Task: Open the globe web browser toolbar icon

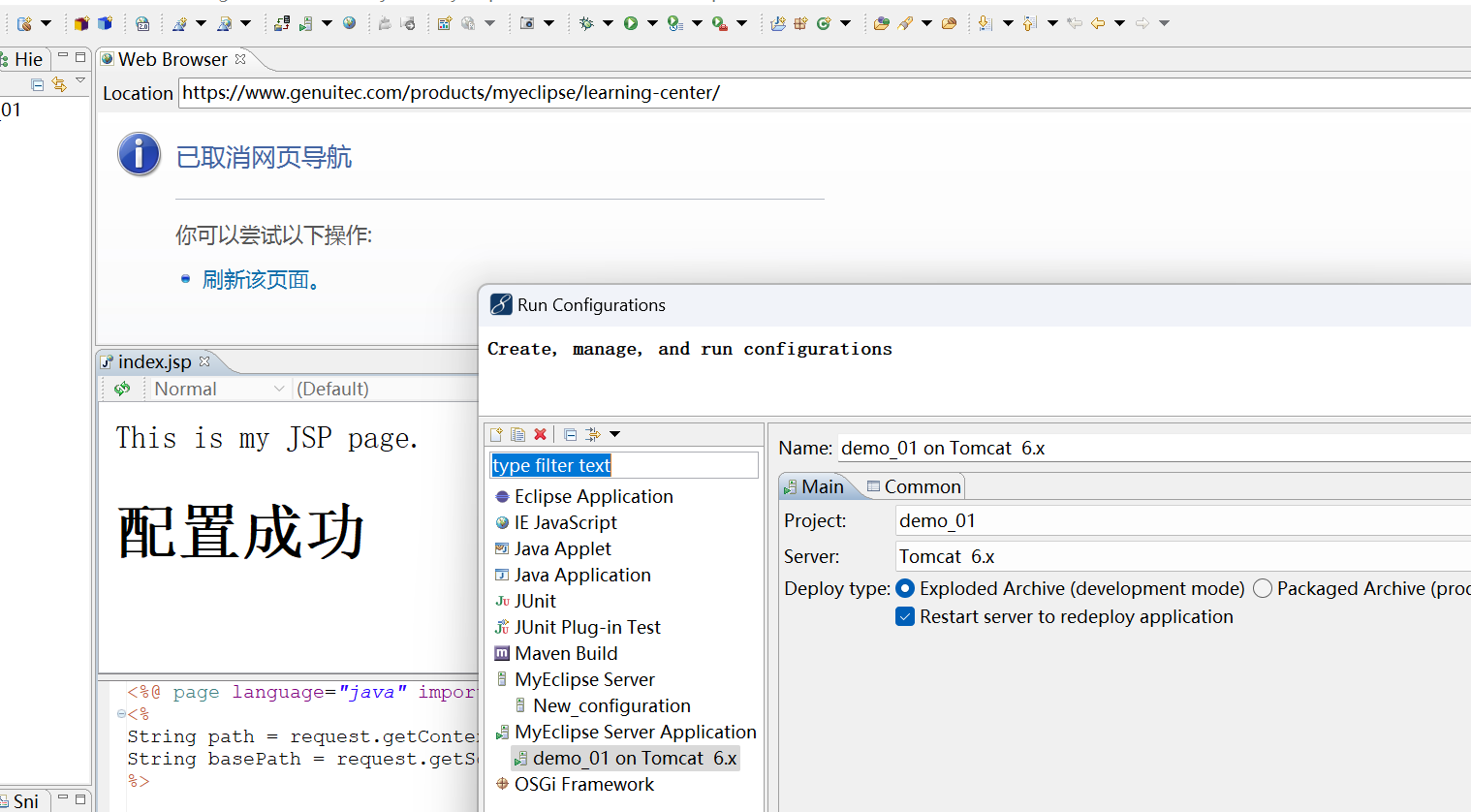Action: [x=350, y=23]
